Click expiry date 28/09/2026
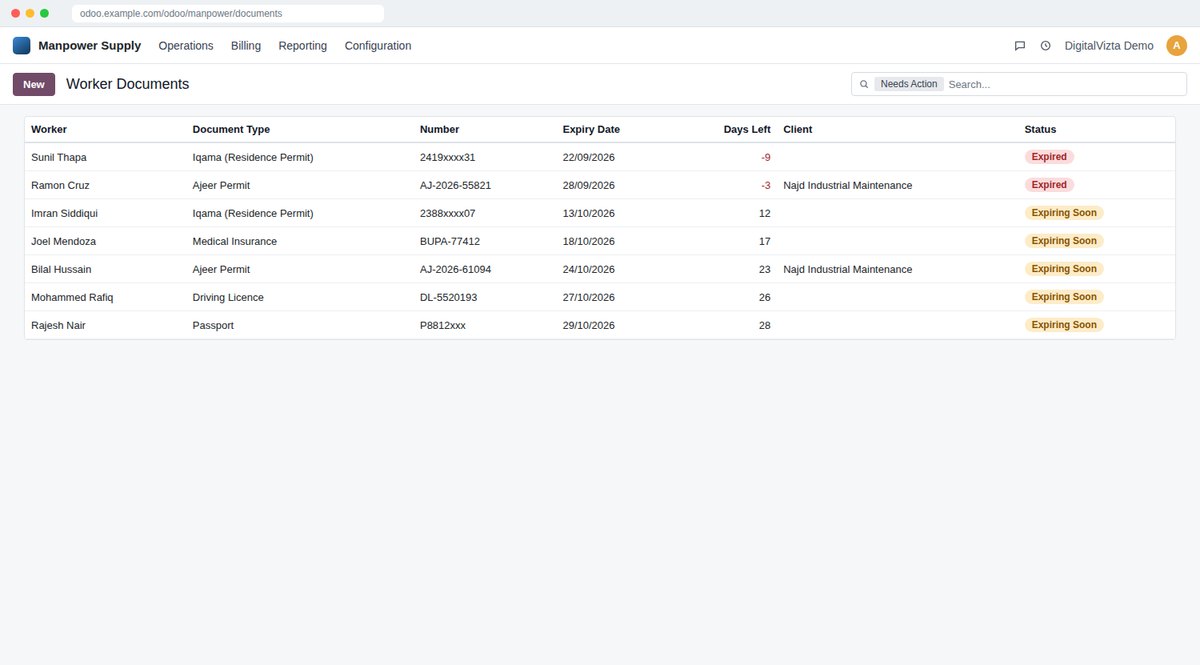Screen dimensions: 1200x665 coord(589,185)
